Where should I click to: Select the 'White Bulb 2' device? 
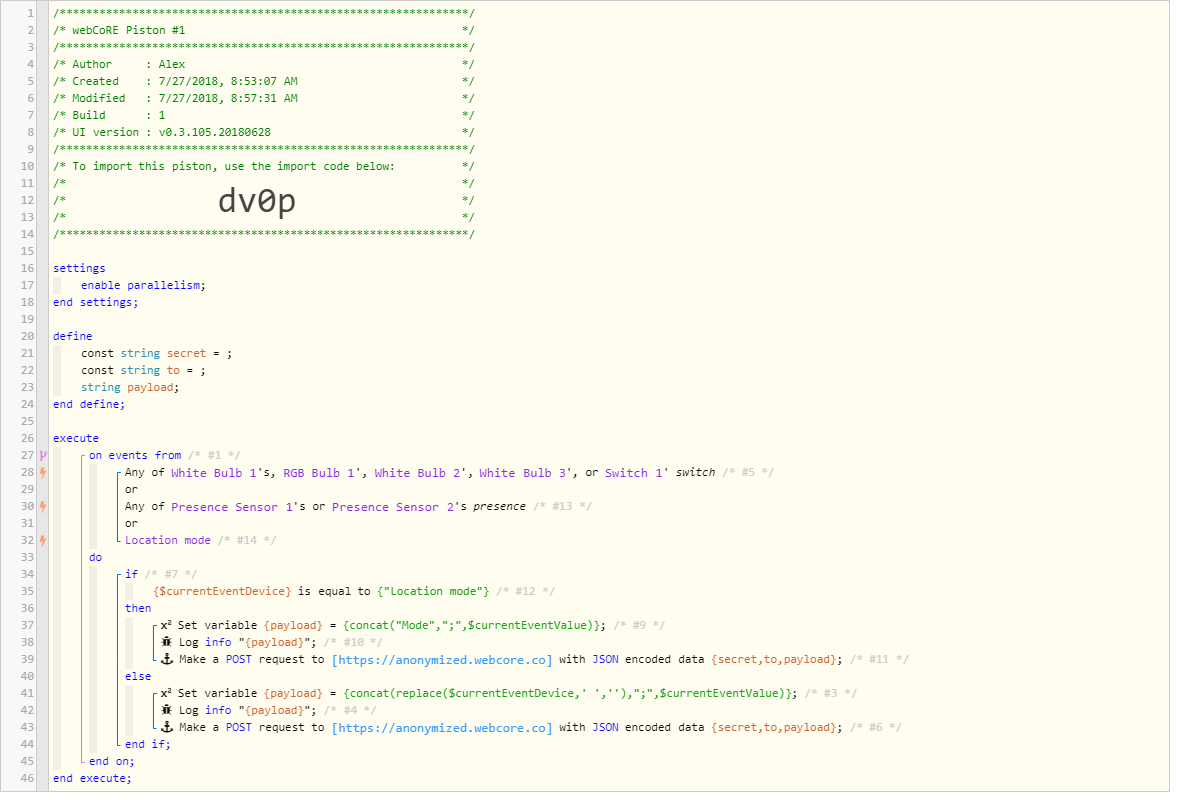coord(417,472)
